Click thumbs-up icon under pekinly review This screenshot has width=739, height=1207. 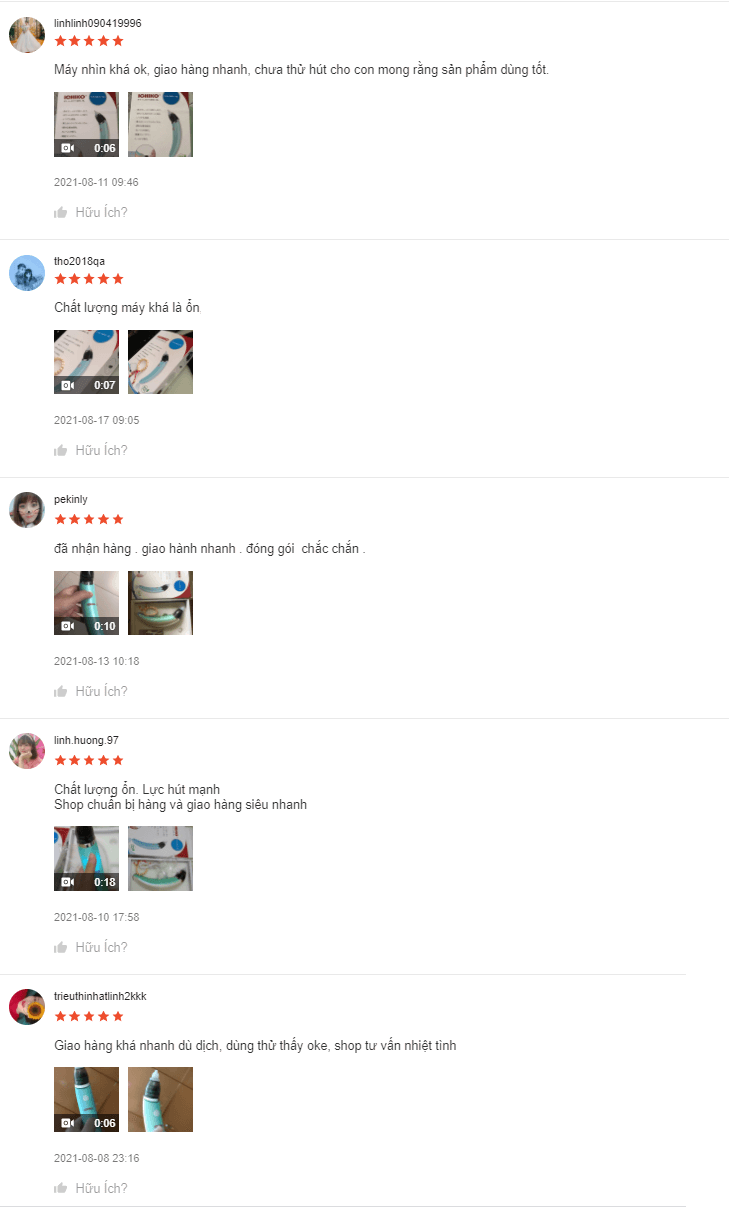pos(61,691)
